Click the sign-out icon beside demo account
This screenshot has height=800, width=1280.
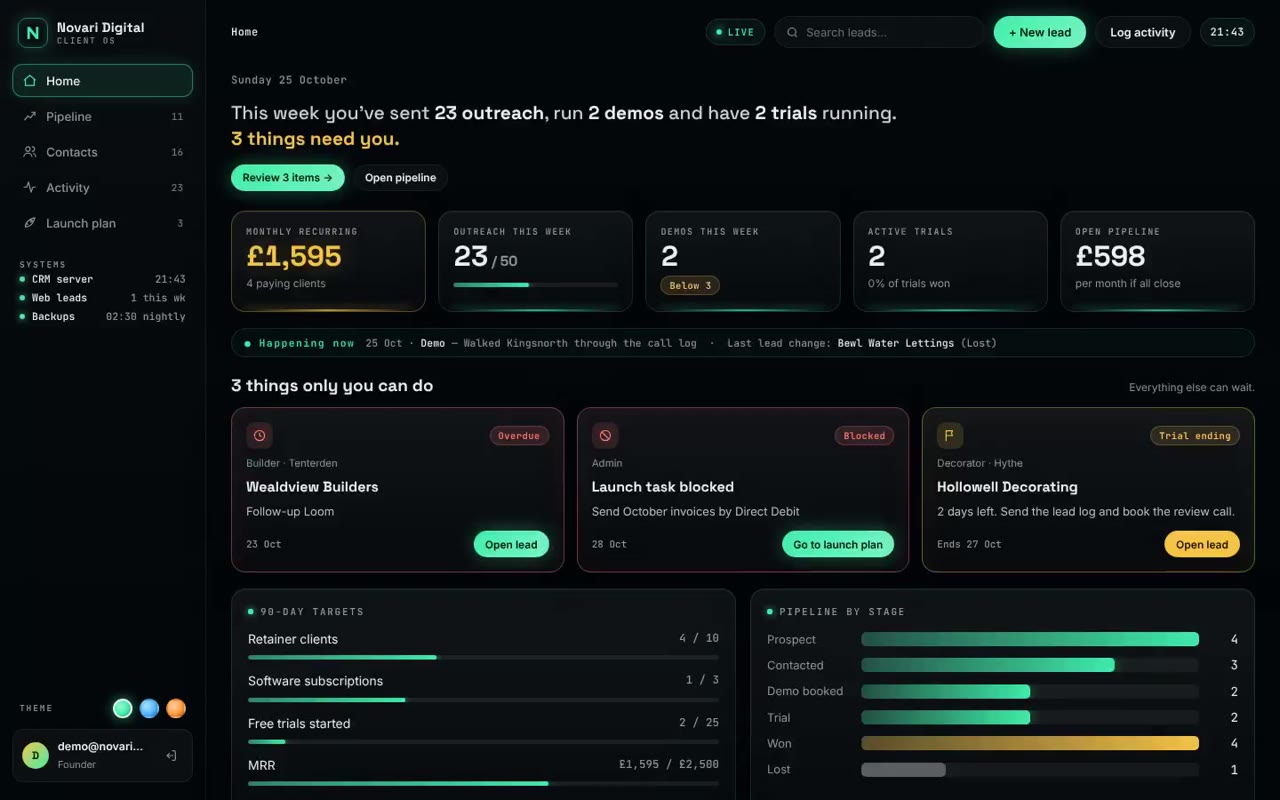[171, 755]
